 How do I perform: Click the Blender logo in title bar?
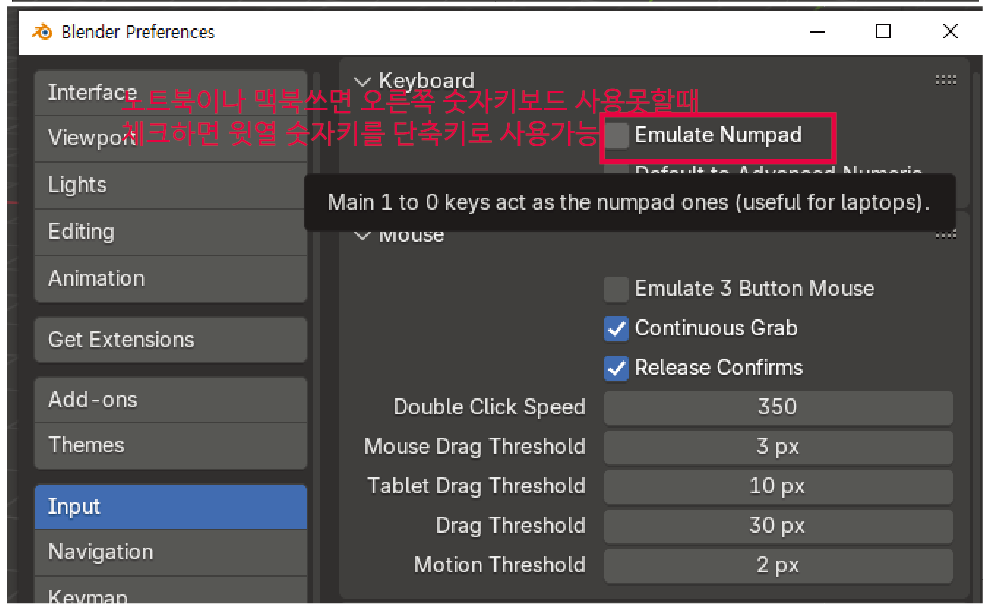click(x=42, y=31)
